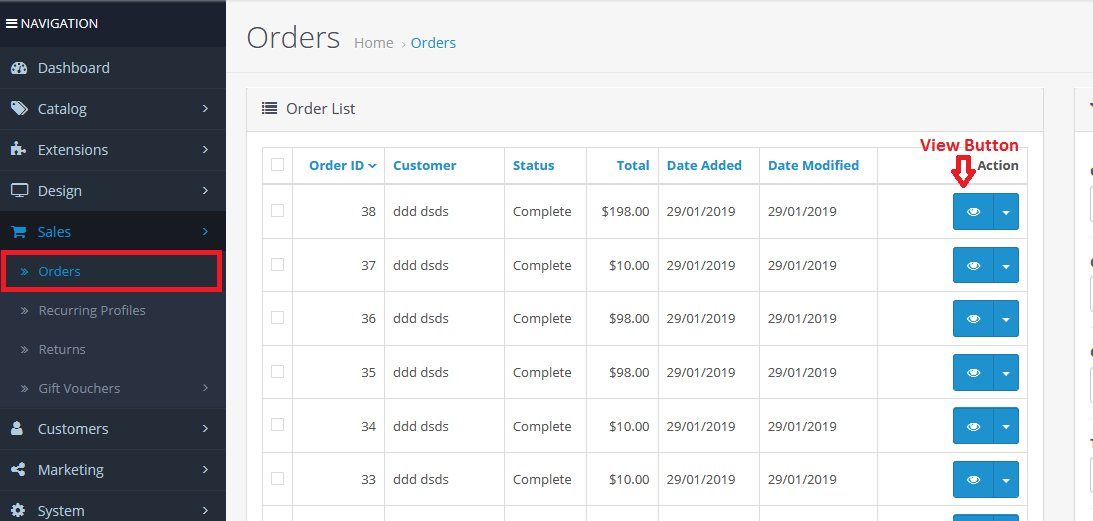Click the NAVIGATION header text
The width and height of the screenshot is (1093, 521).
[x=59, y=24]
